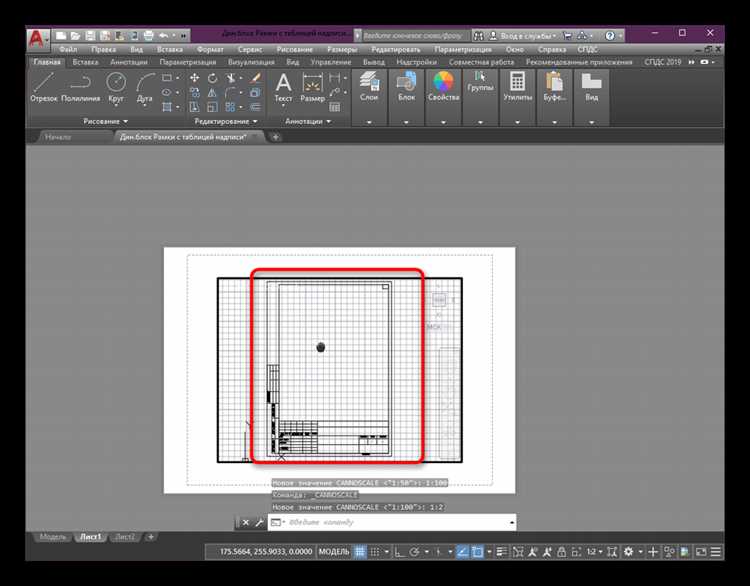Open the Сервис menu
This screenshot has width=750, height=586.
click(x=250, y=49)
